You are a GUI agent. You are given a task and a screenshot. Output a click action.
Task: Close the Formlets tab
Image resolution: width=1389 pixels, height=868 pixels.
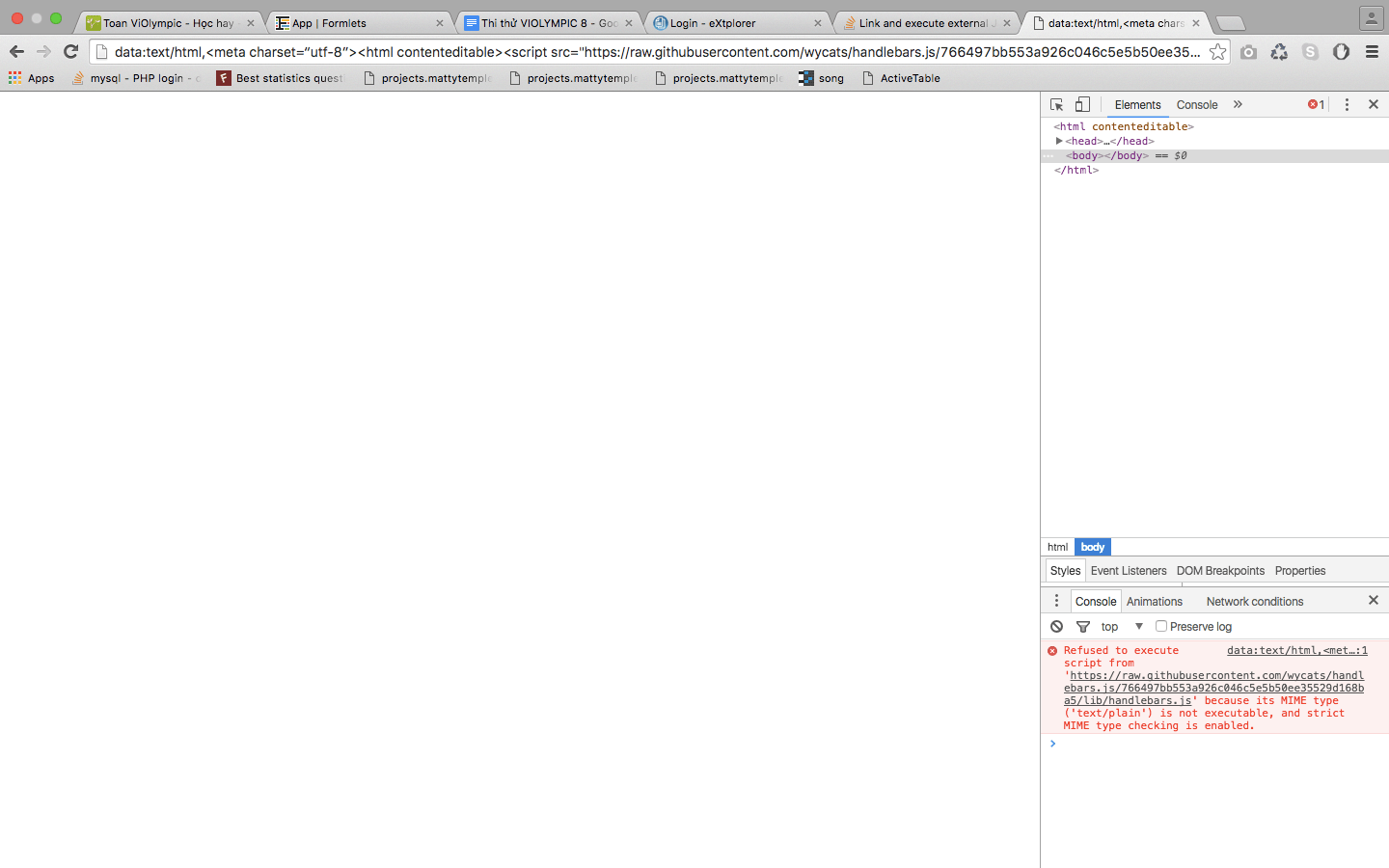[440, 23]
